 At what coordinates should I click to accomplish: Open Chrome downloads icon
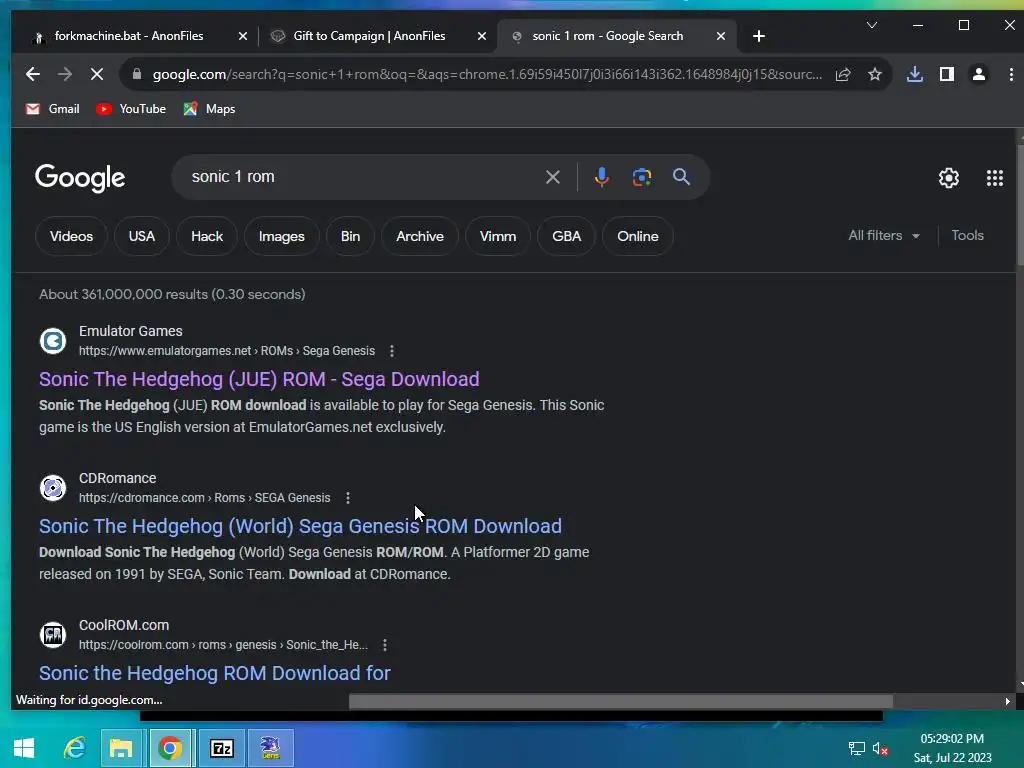(x=915, y=74)
